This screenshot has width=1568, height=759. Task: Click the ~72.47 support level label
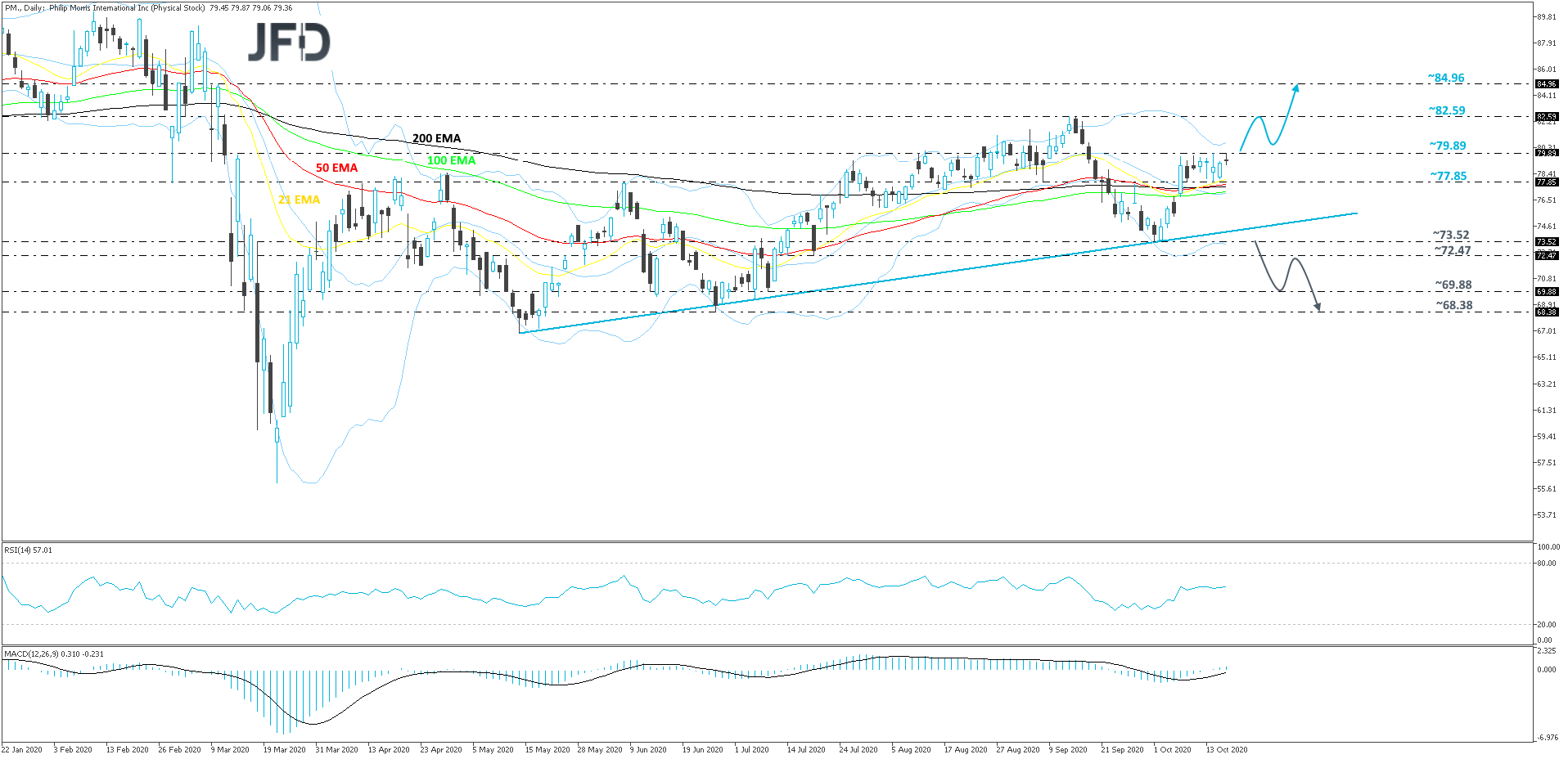pos(1453,251)
